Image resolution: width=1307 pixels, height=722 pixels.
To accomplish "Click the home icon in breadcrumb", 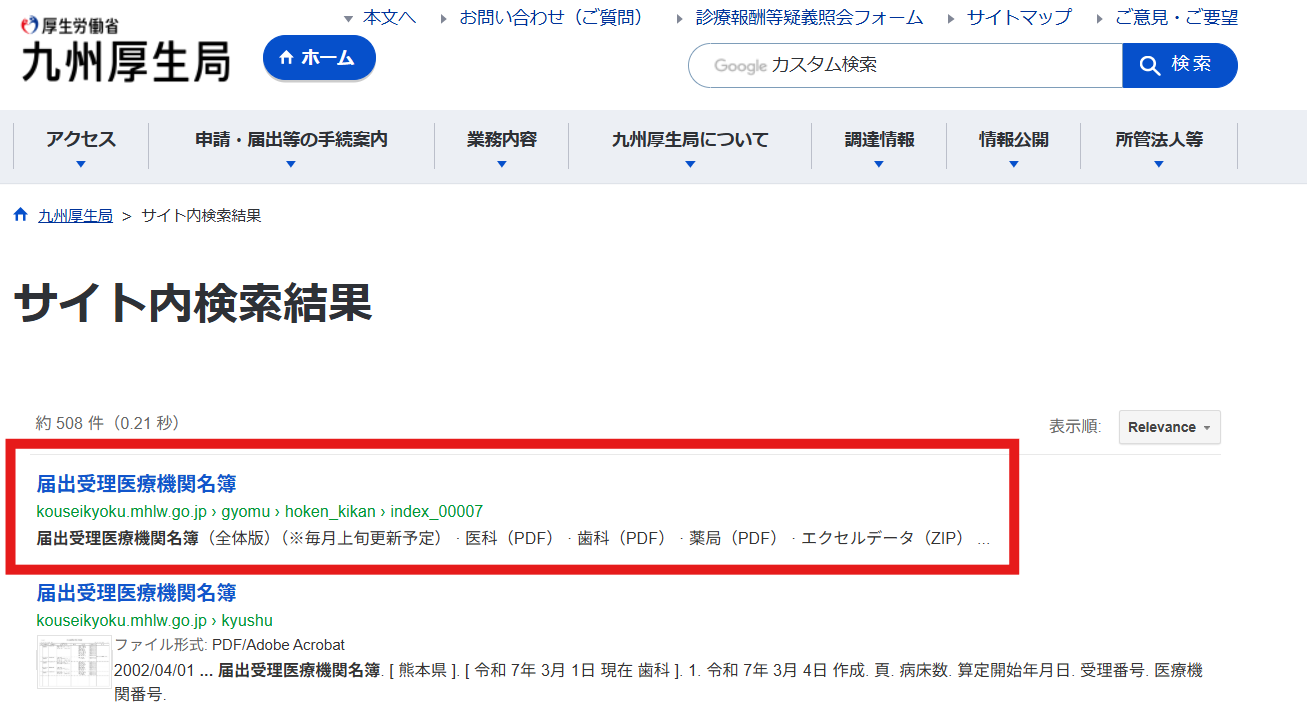I will [x=21, y=216].
